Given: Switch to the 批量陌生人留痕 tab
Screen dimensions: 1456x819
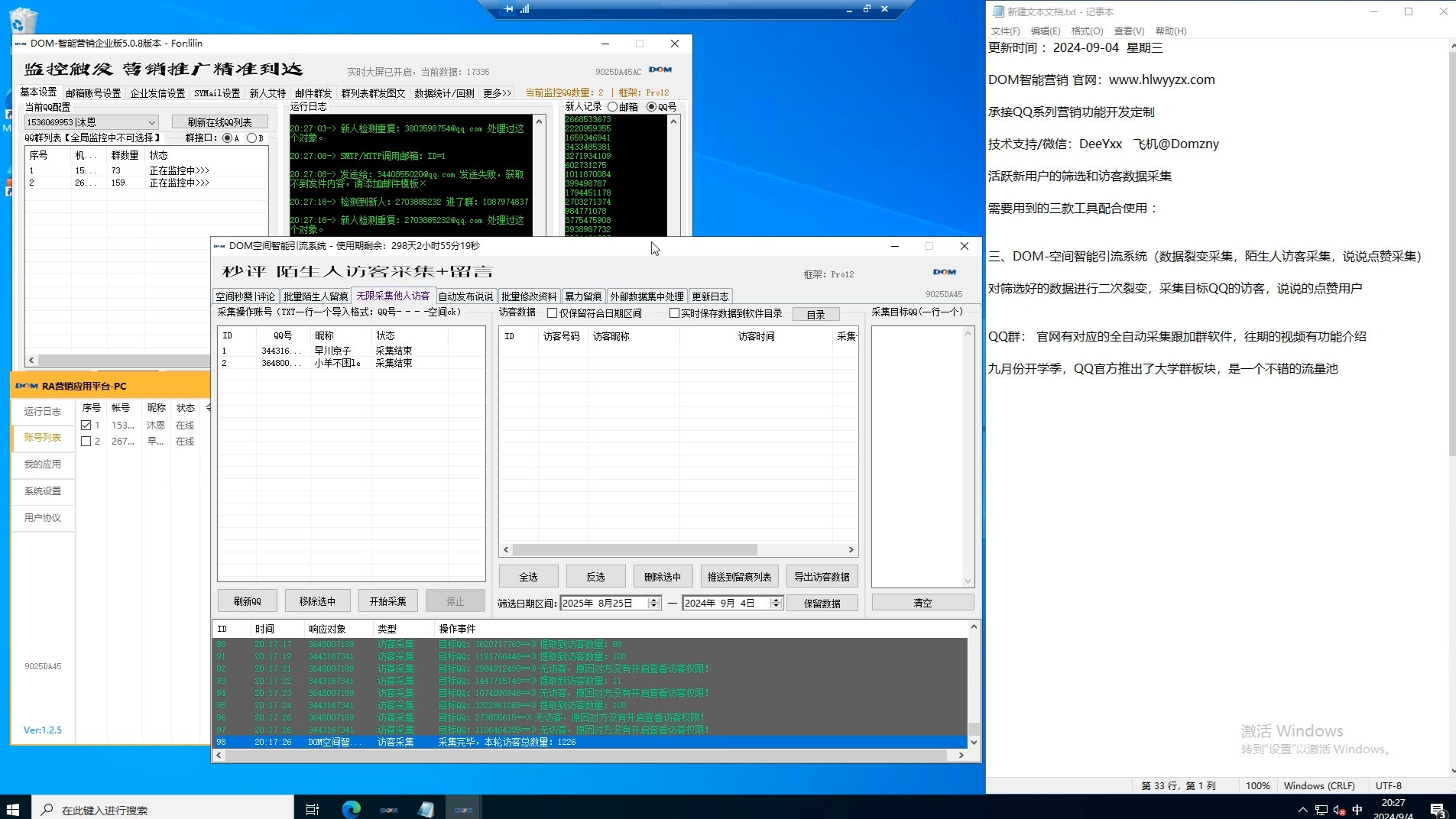Looking at the screenshot, I should [x=315, y=296].
